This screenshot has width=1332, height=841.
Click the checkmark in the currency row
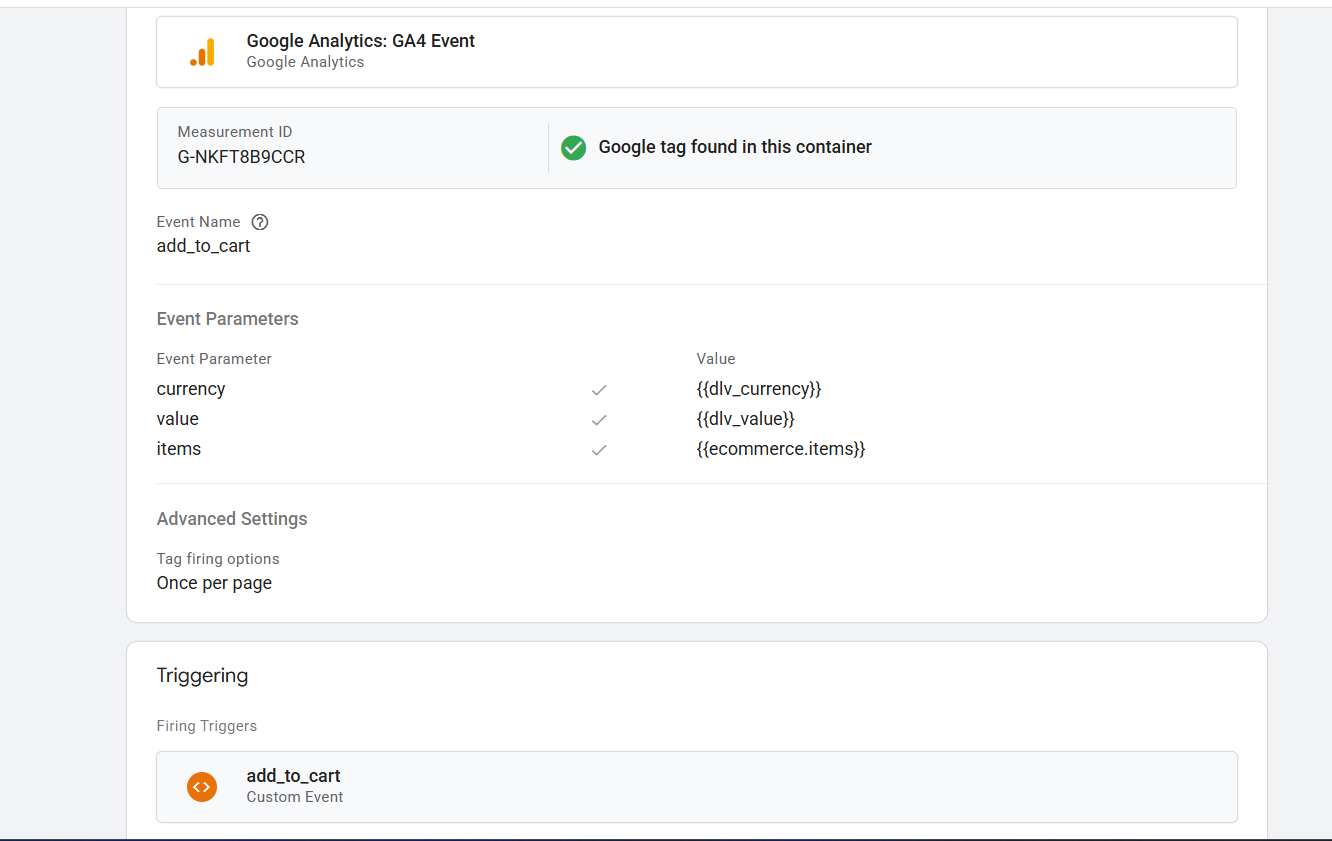click(x=599, y=390)
